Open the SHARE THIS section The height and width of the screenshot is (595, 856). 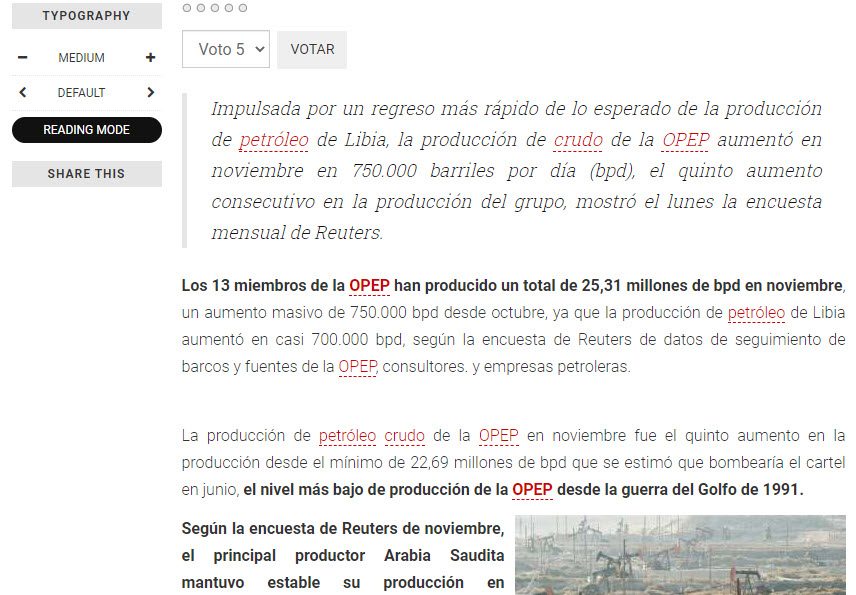[86, 174]
